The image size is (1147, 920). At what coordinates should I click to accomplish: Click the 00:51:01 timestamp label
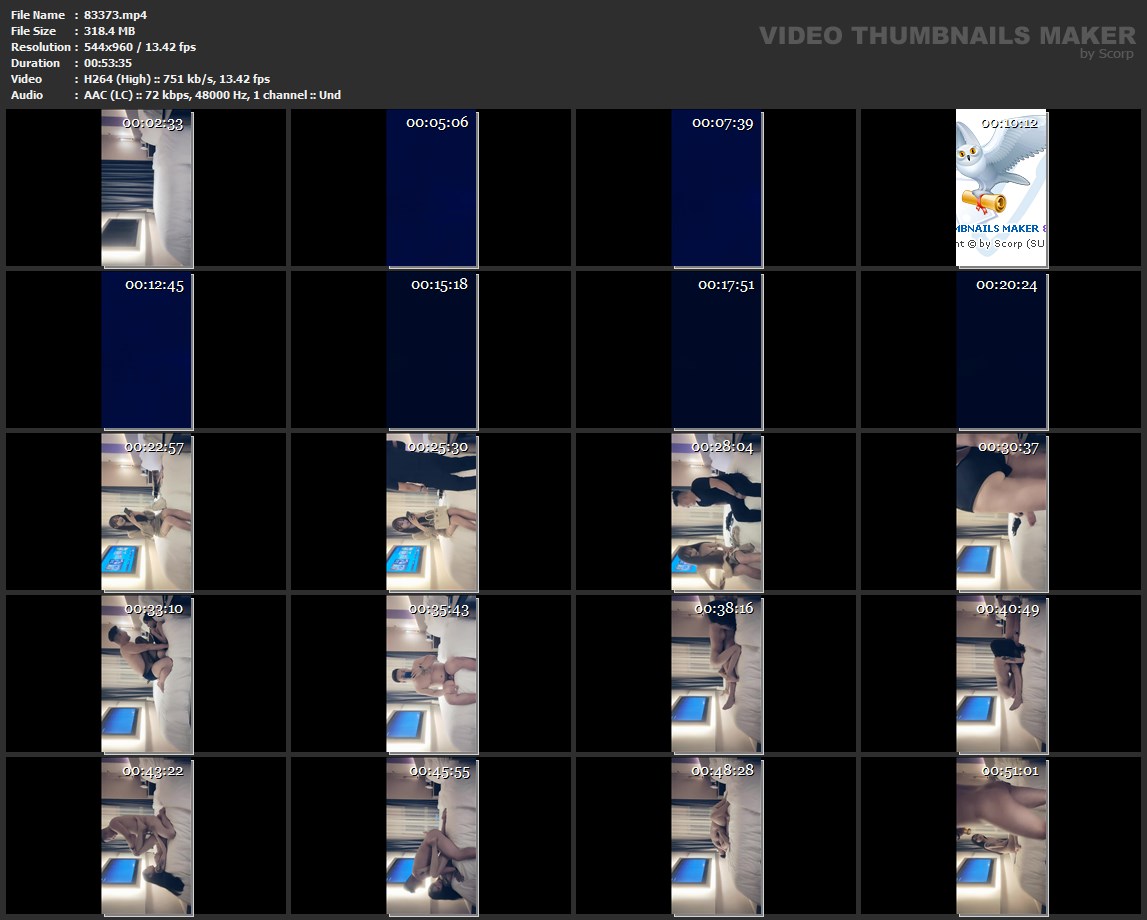click(x=1009, y=771)
